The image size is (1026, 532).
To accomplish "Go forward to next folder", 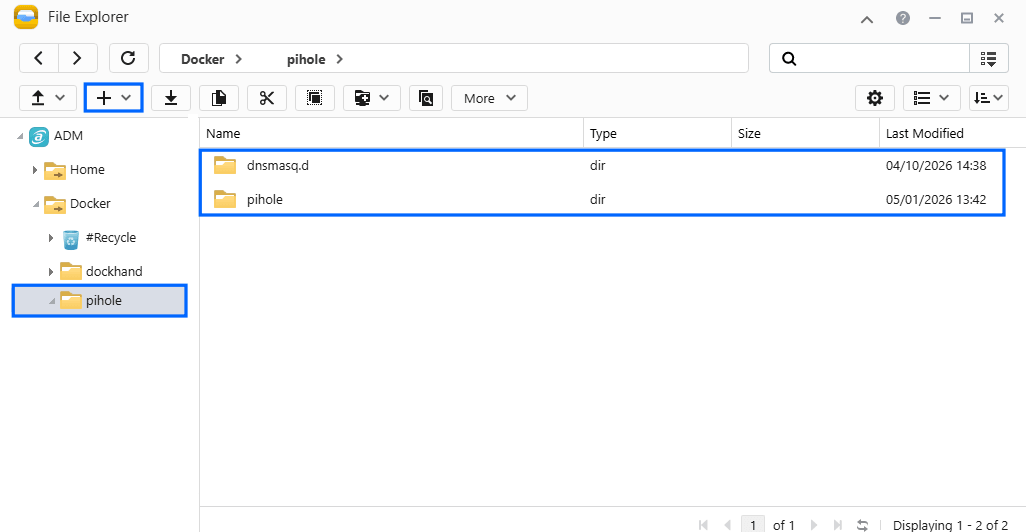I will tap(77, 58).
